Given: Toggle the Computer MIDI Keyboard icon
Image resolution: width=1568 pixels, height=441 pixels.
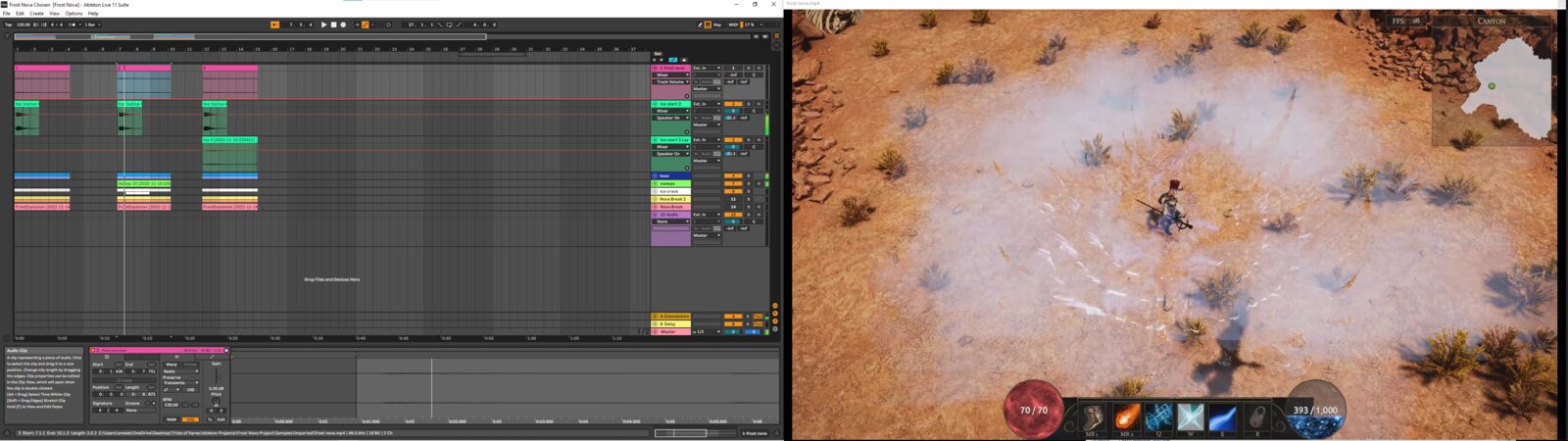Looking at the screenshot, I should click(708, 24).
